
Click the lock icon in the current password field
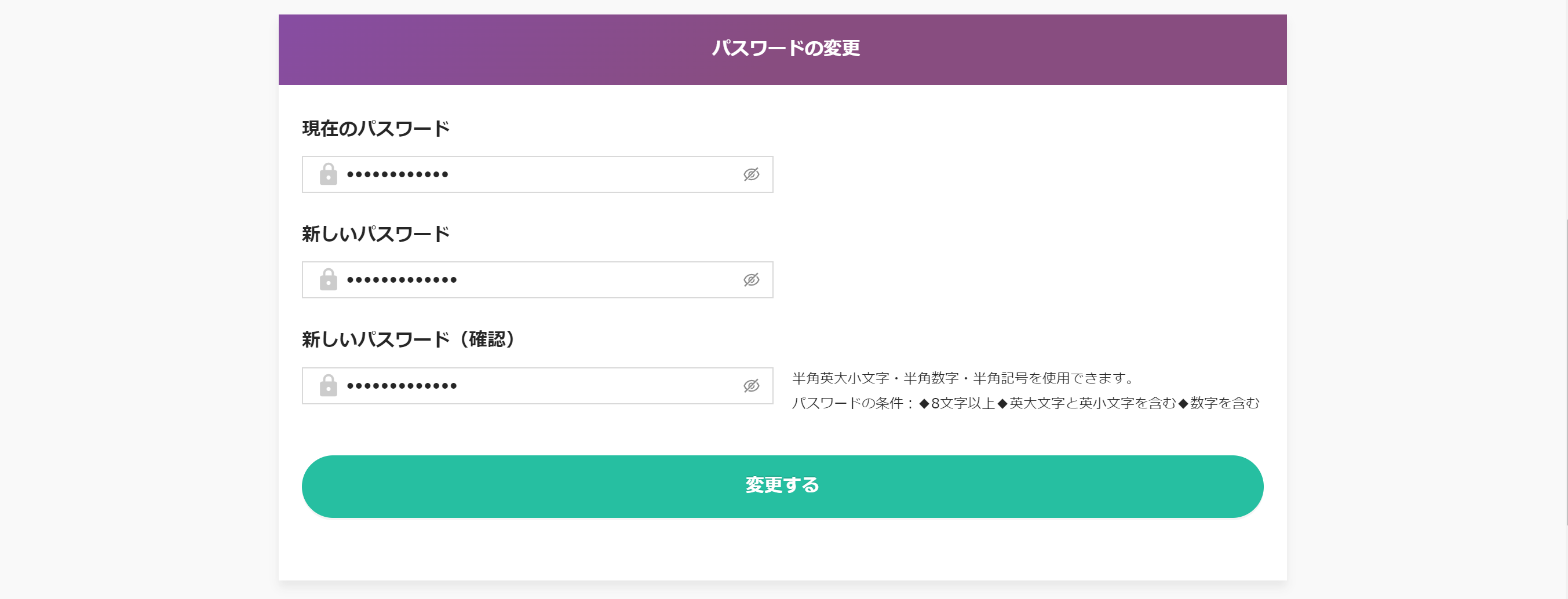[329, 174]
